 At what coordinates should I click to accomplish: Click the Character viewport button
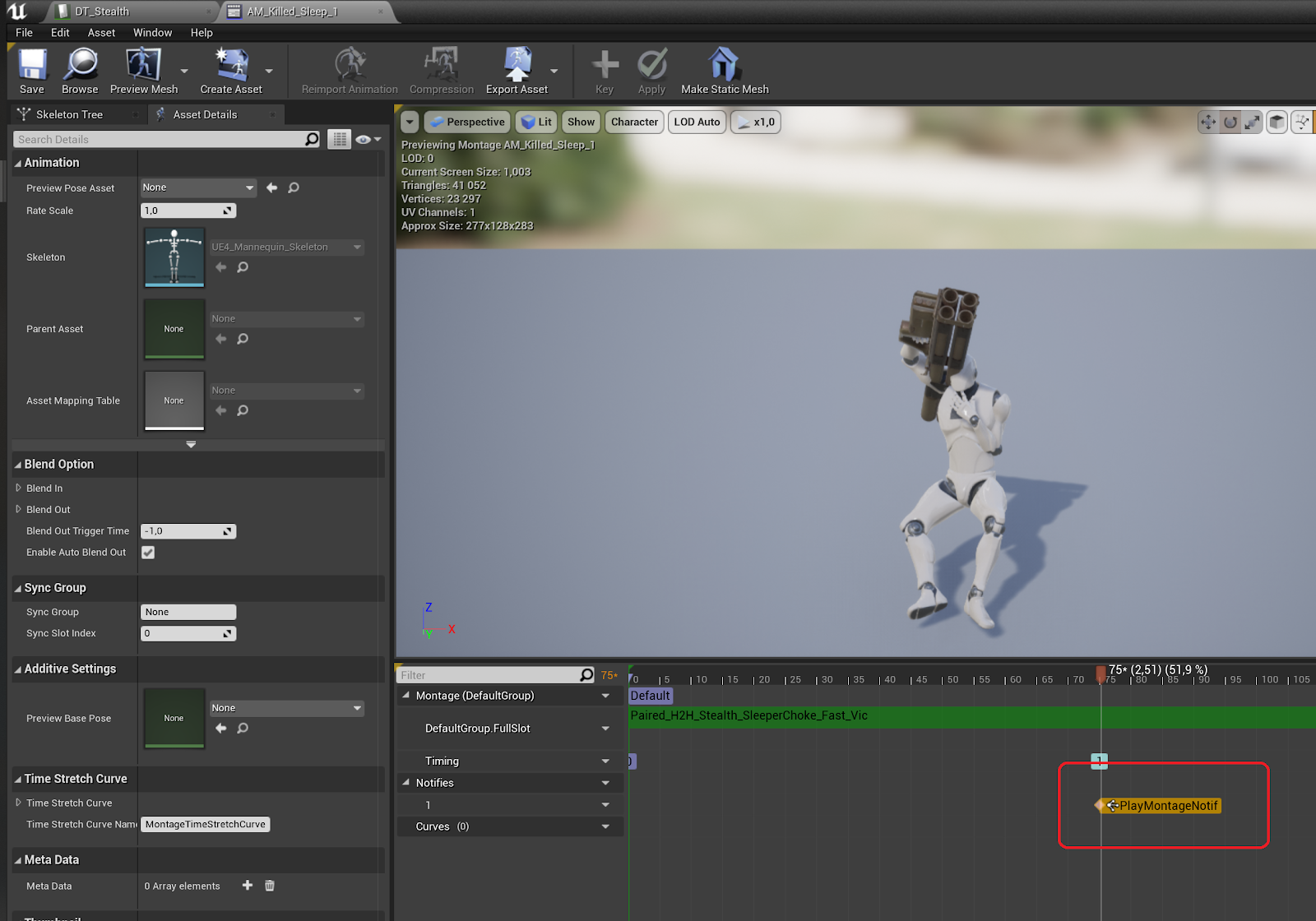634,123
